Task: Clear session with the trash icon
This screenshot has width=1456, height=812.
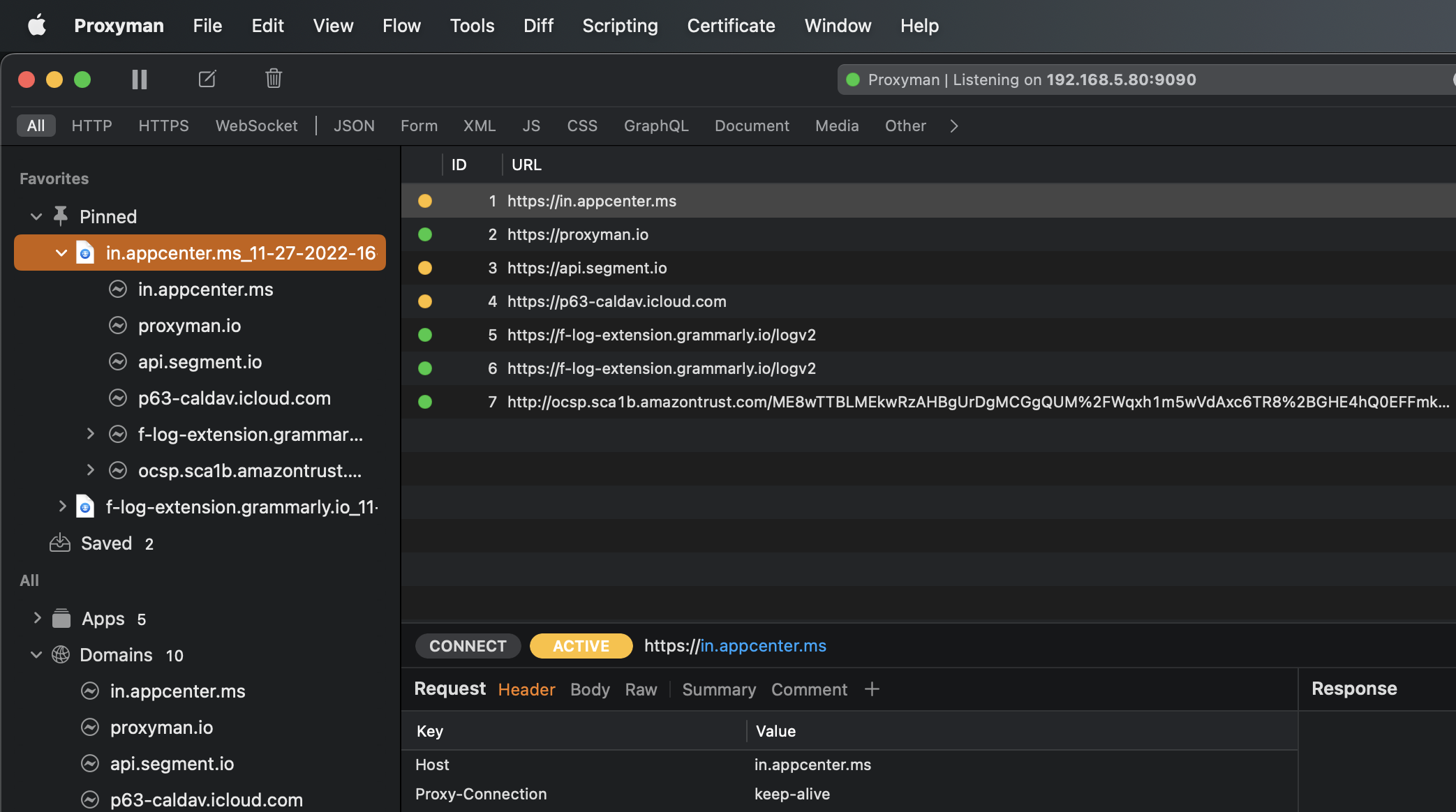Action: 274,78
